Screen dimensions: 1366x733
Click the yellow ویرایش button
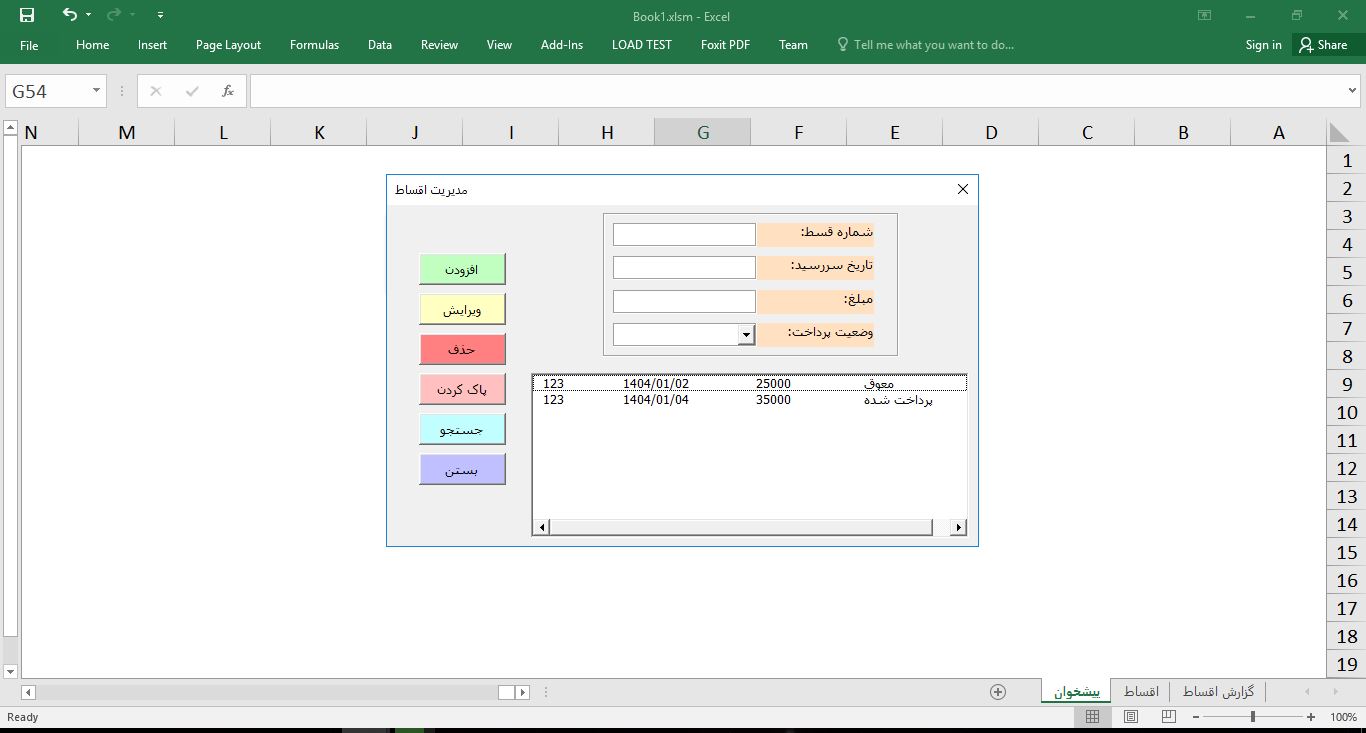tap(462, 309)
